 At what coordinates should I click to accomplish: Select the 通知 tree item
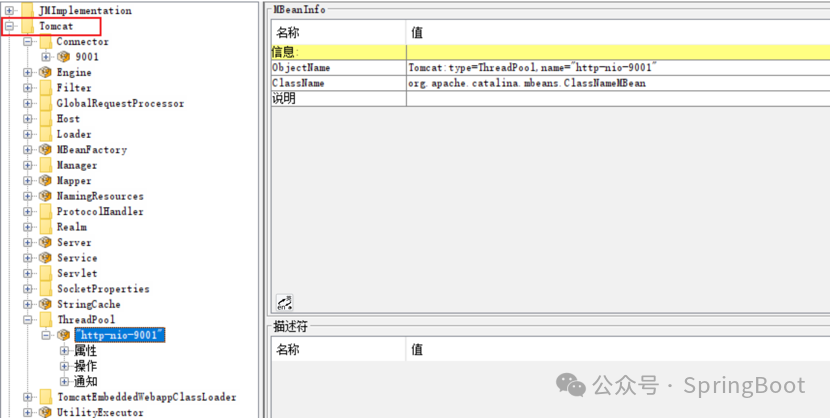85,381
